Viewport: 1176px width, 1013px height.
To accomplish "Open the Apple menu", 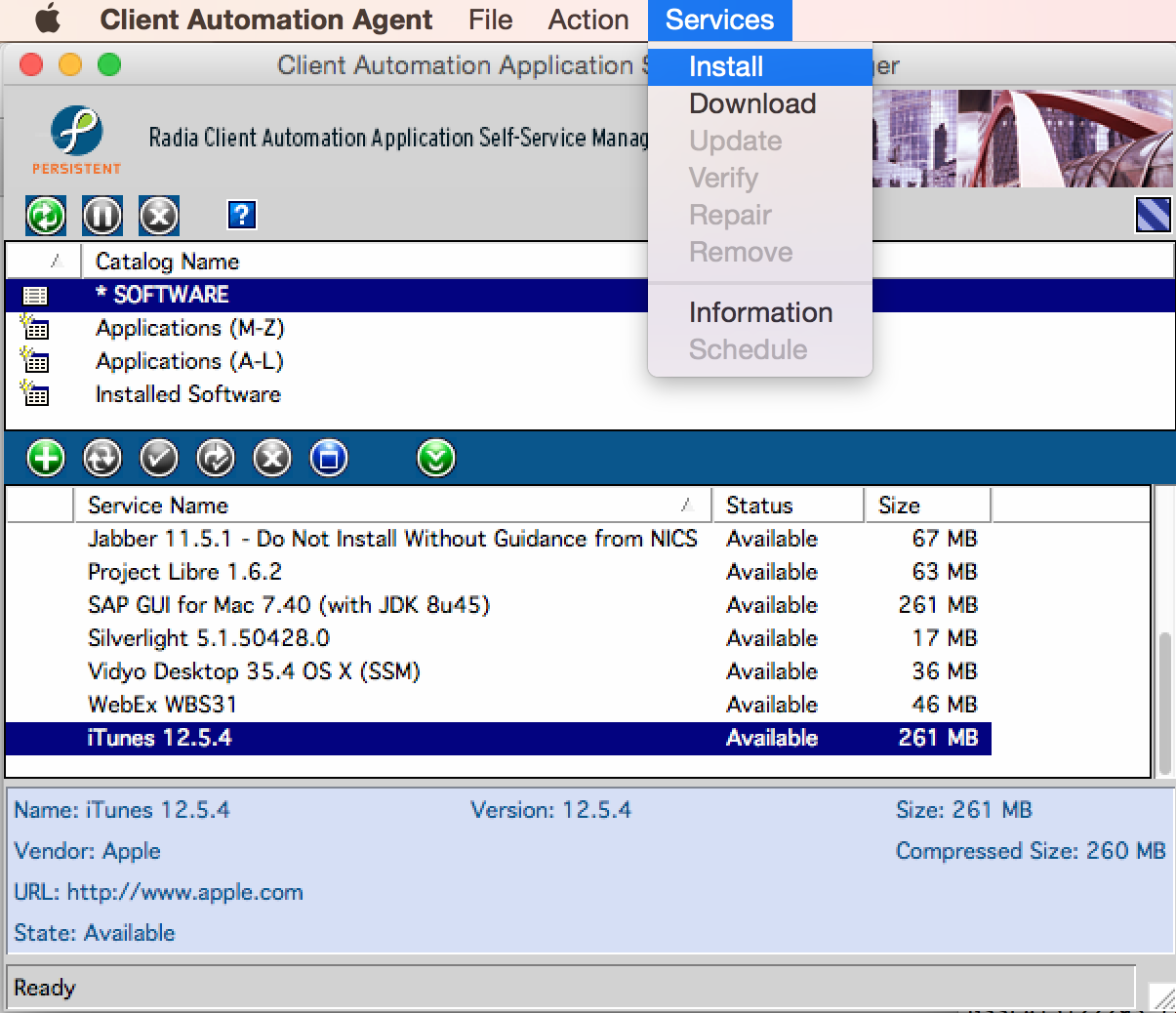I will pos(48,20).
